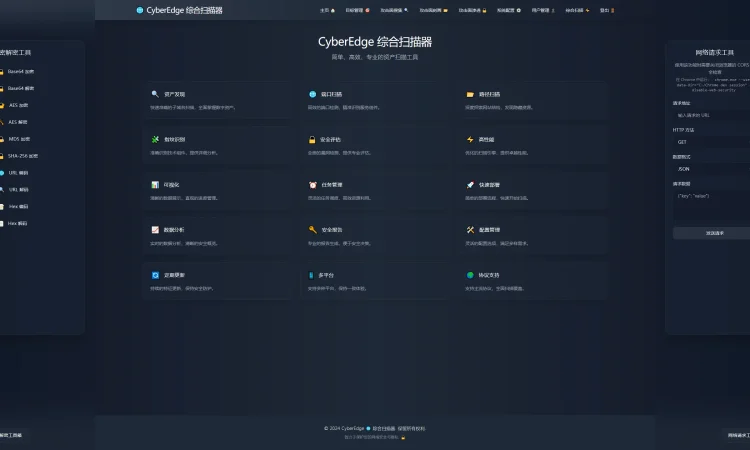Select URL 编码 in the side panel
The image size is (750, 450).
coord(18,173)
